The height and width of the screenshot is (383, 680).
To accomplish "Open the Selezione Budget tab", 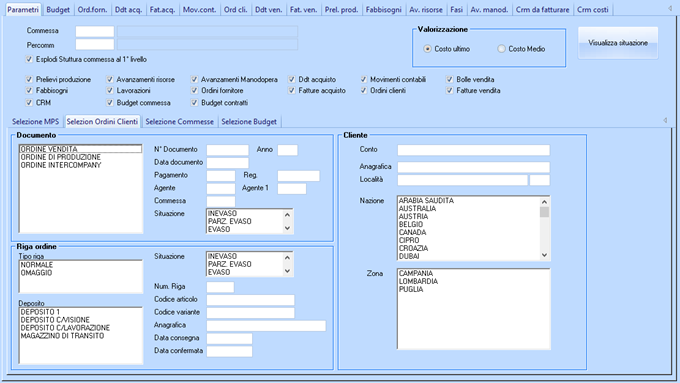I will coord(249,122).
